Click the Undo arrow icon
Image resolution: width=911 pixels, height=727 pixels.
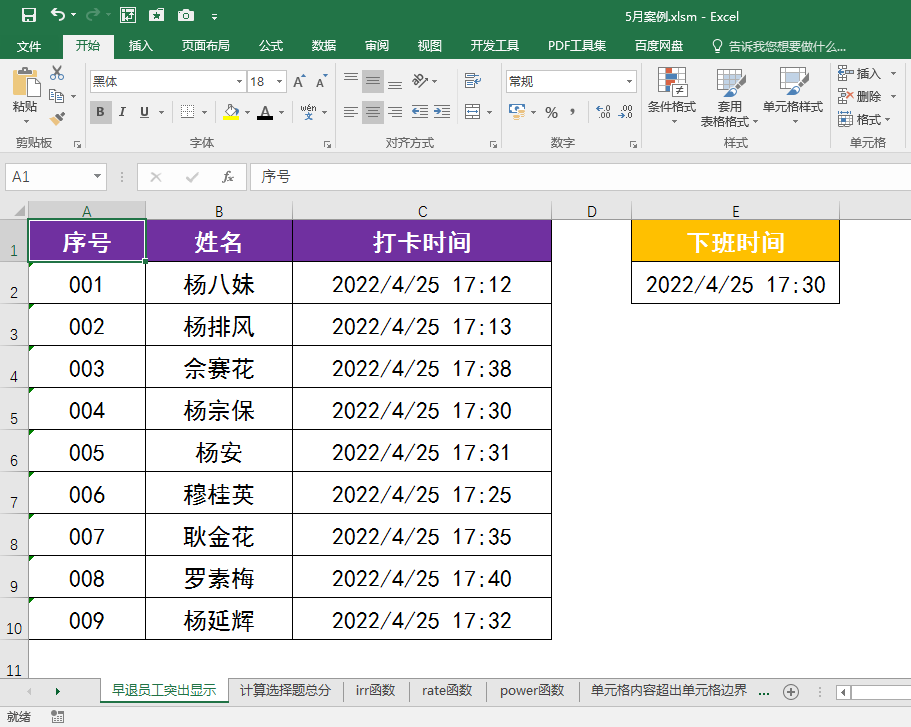tap(58, 15)
